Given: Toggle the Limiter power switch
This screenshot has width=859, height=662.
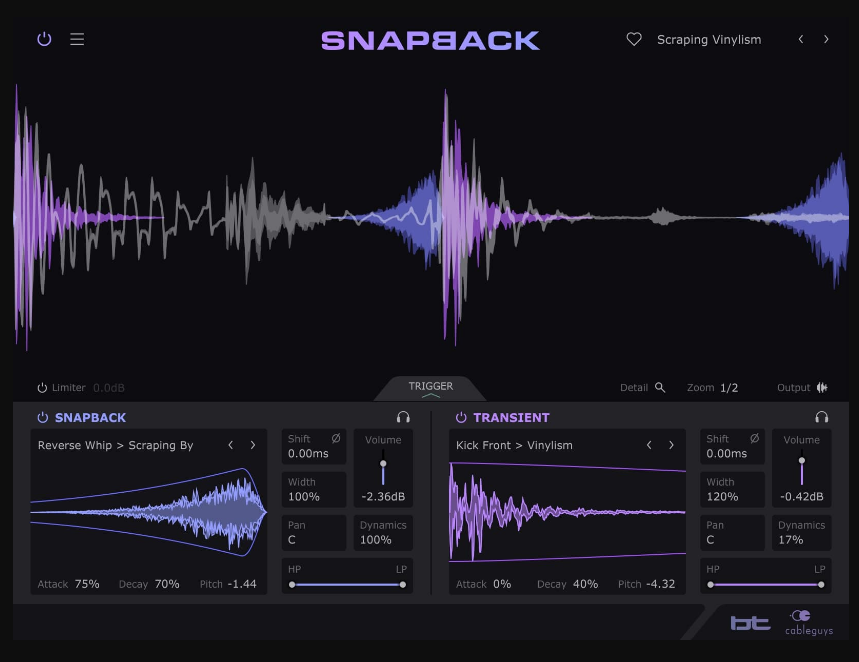Looking at the screenshot, I should coord(42,388).
